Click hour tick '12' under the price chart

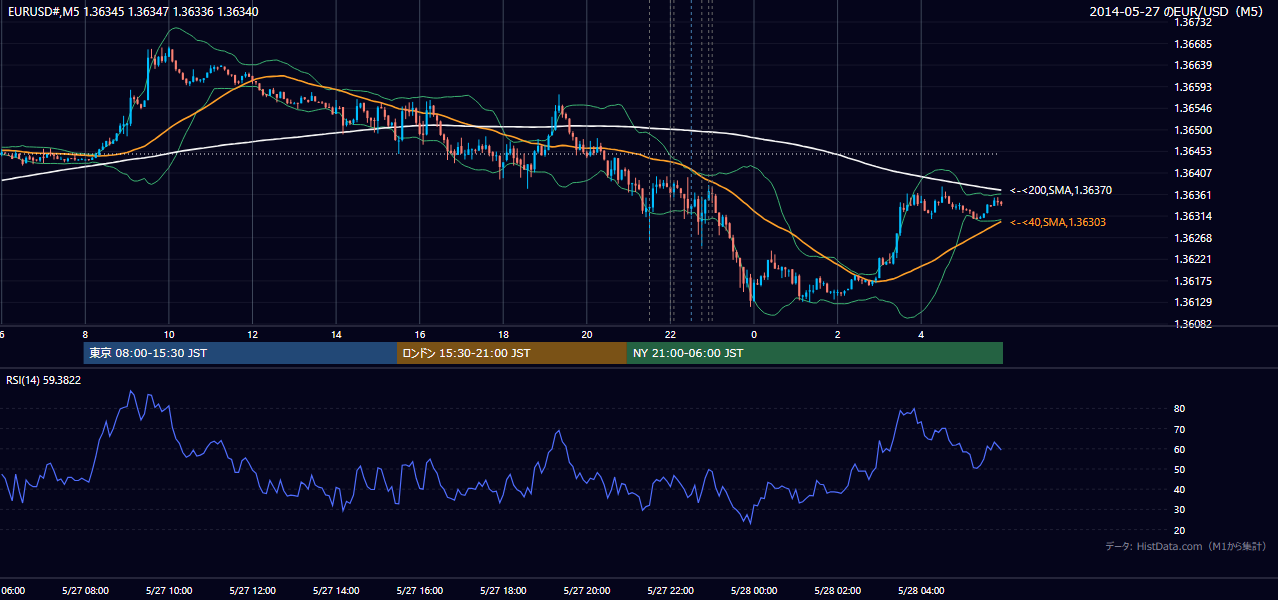coord(252,335)
